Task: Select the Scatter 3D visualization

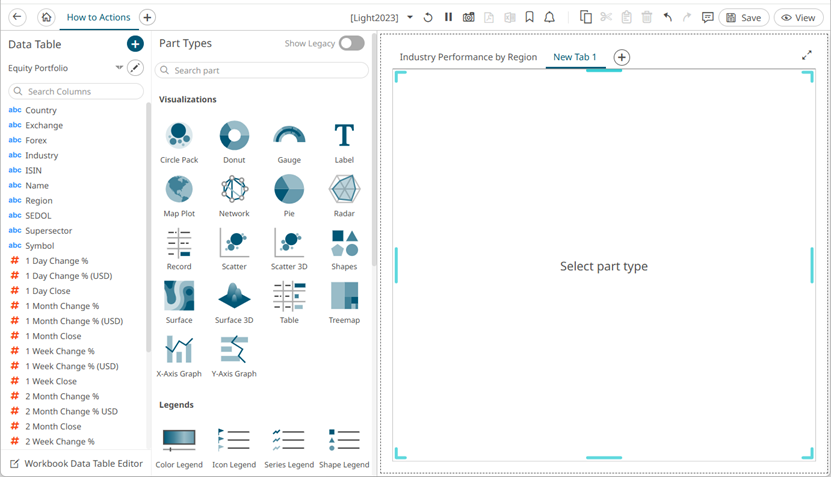Action: point(289,249)
